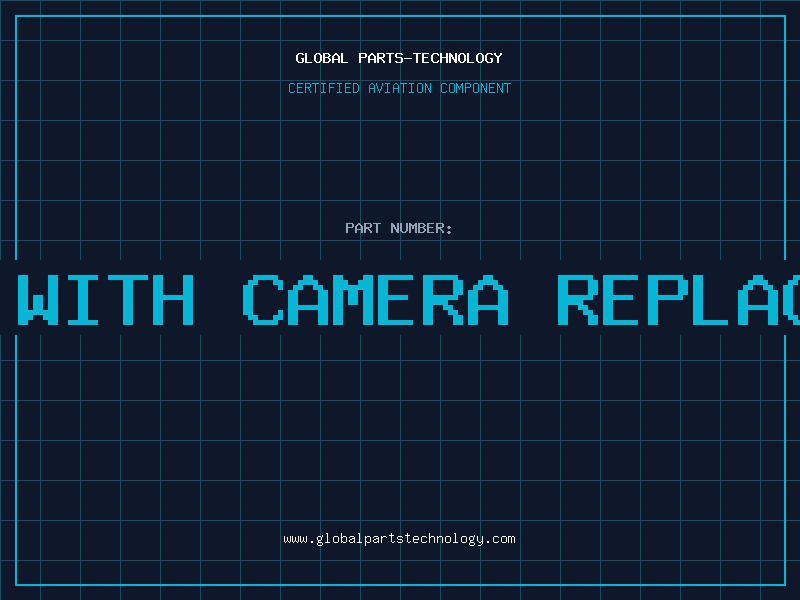
Task: Select the word GLOBAL in the heading
Action: tap(321, 58)
